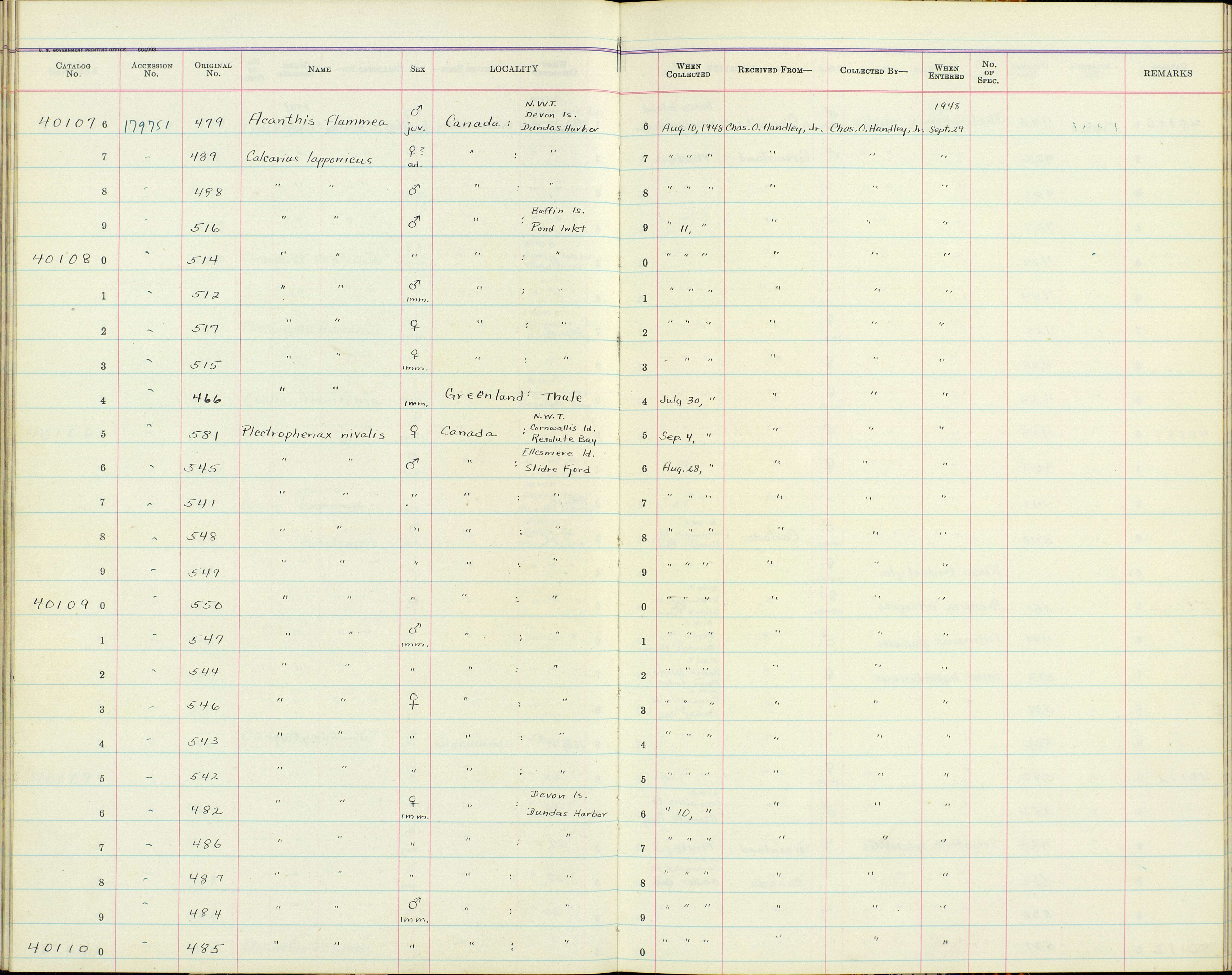Click the locality 'Resolute Bay'
This screenshot has width=1232, height=975.
point(563,440)
